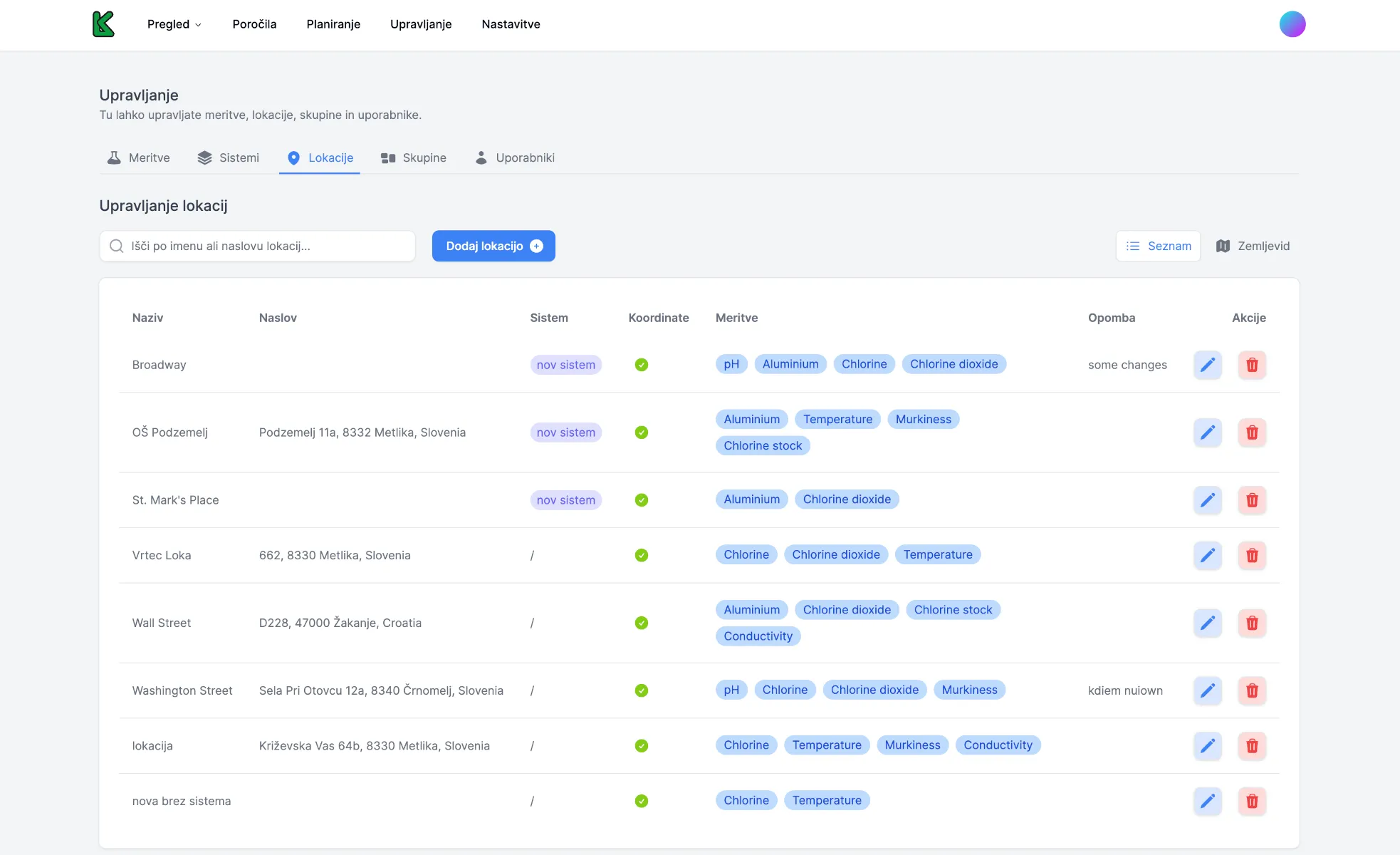Screen dimensions: 1400x855
Task: Click the edit pencil icon for Washington Street
Action: (1208, 690)
